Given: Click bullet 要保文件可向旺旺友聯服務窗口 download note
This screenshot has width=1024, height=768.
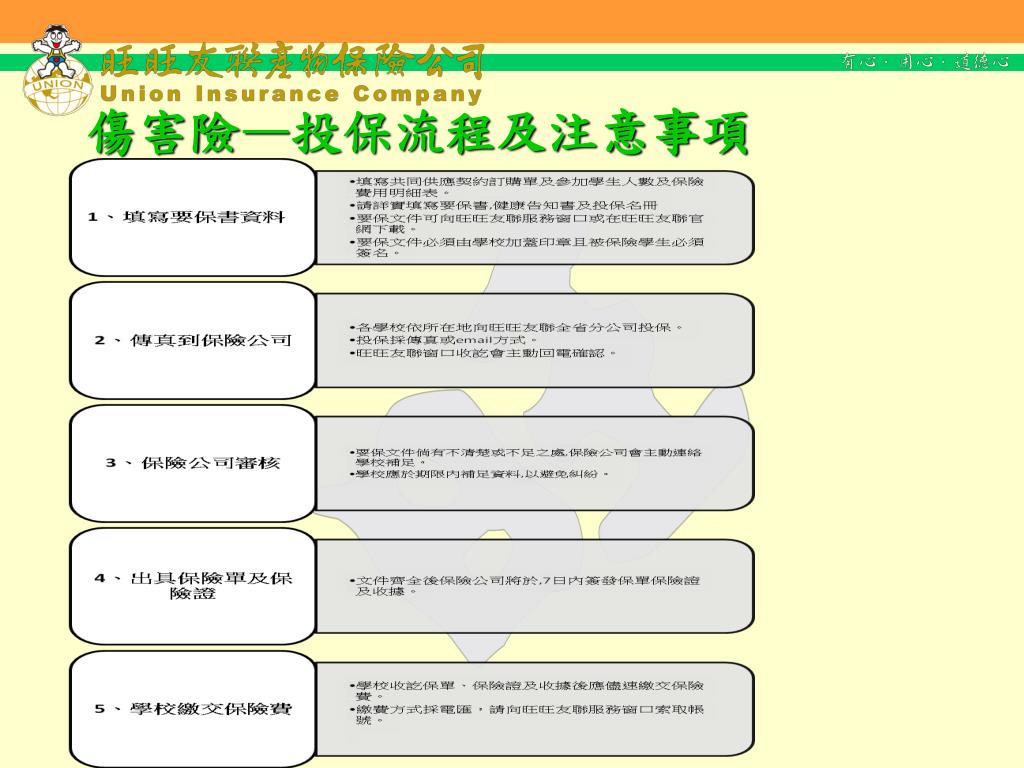Looking at the screenshot, I should click(x=526, y=223).
